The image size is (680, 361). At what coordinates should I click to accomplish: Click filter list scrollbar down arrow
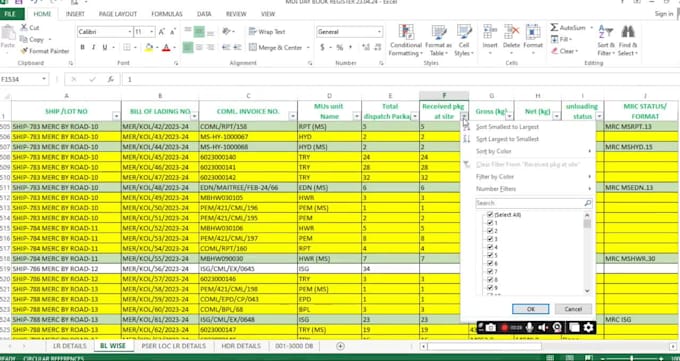(x=587, y=291)
